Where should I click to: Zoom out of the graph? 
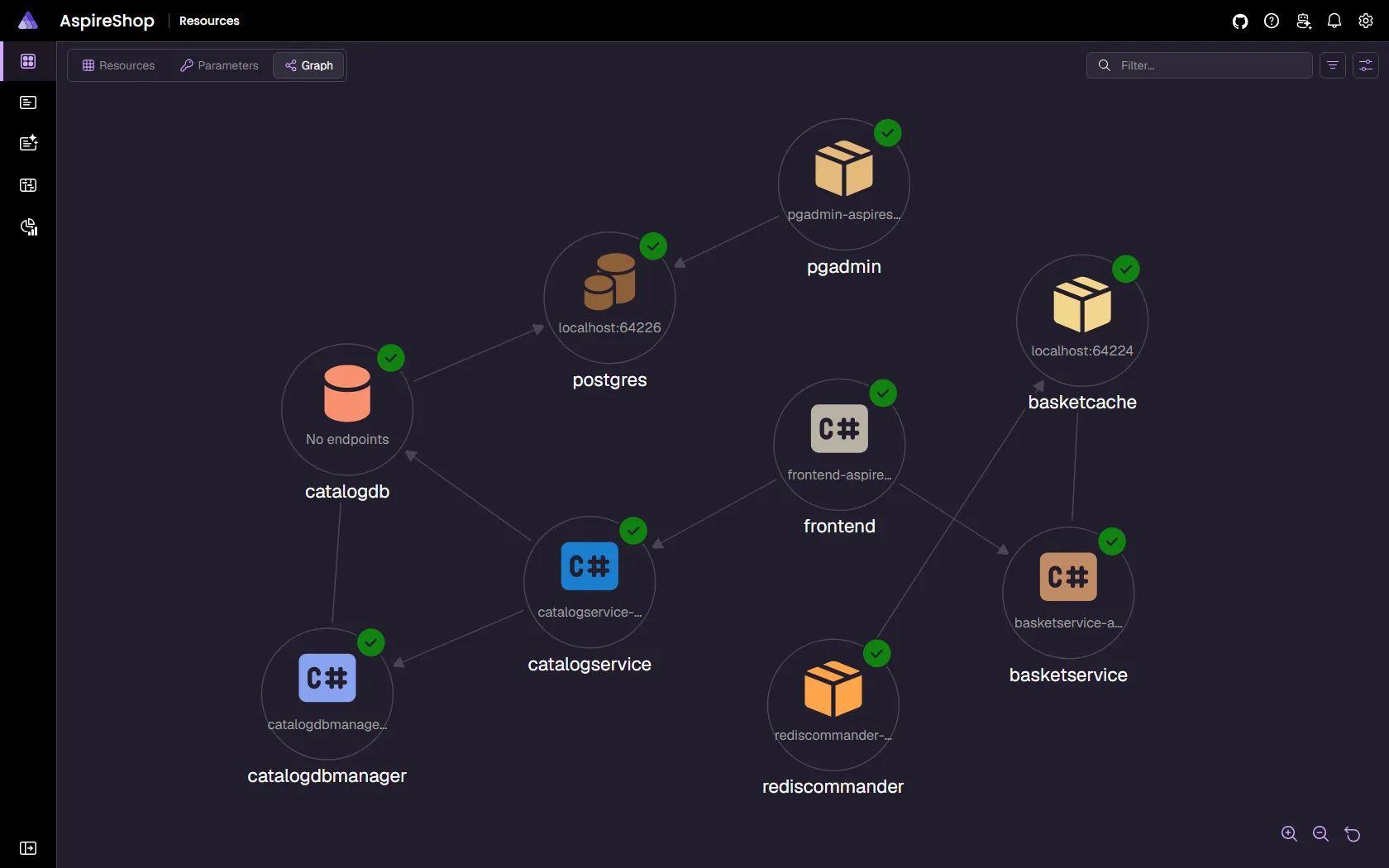pyautogui.click(x=1320, y=833)
